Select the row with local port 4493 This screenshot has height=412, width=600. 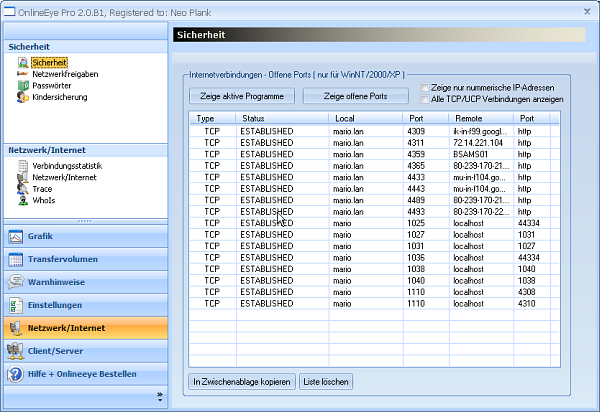coord(374,212)
